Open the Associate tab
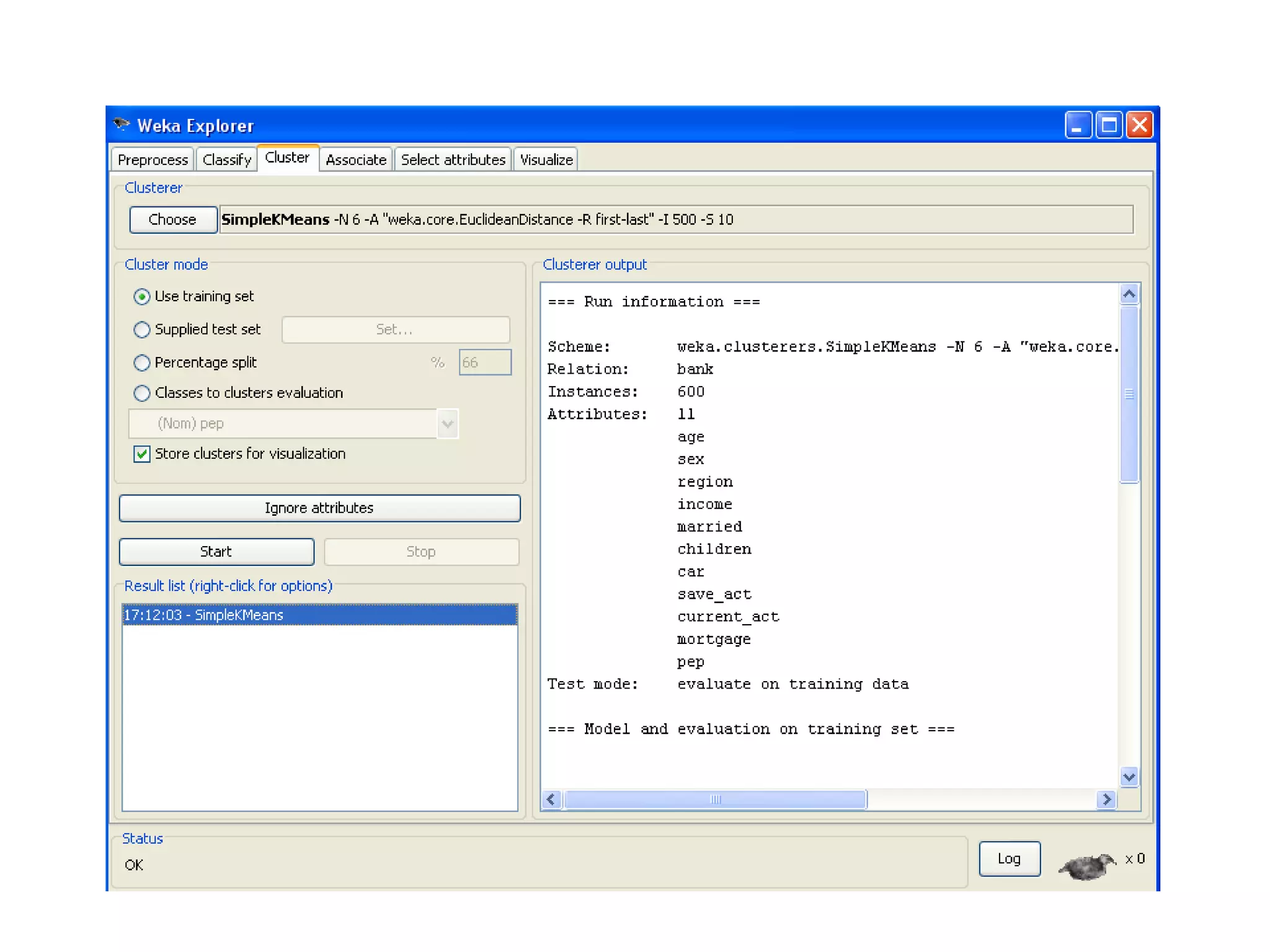Viewport: 1270px width, 952px height. coord(356,160)
